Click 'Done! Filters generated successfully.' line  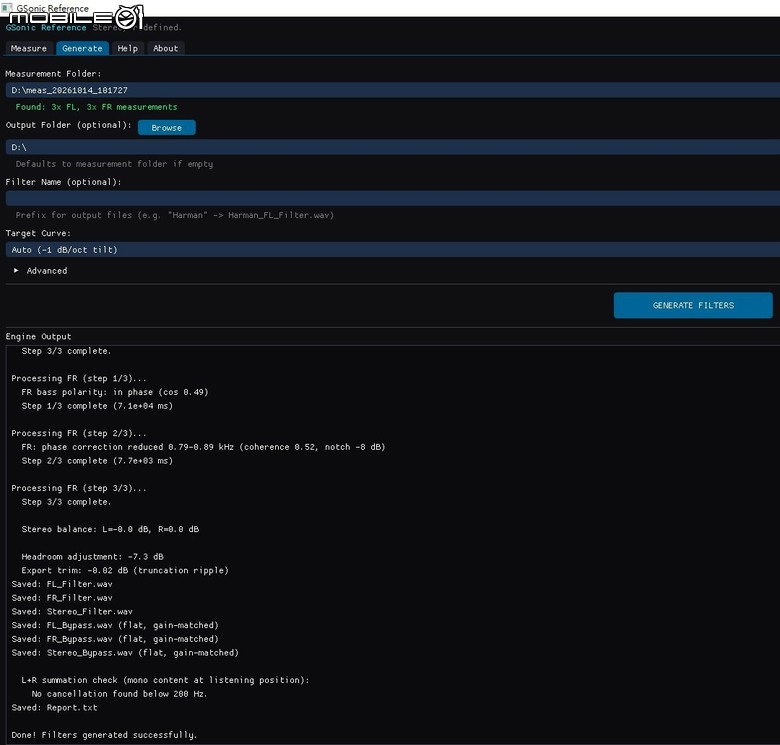[104, 735]
